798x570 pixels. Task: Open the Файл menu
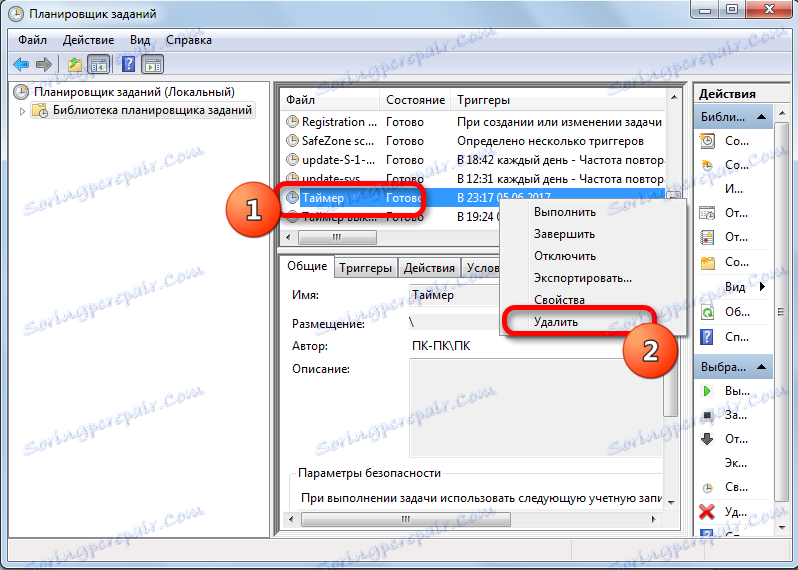(32, 40)
